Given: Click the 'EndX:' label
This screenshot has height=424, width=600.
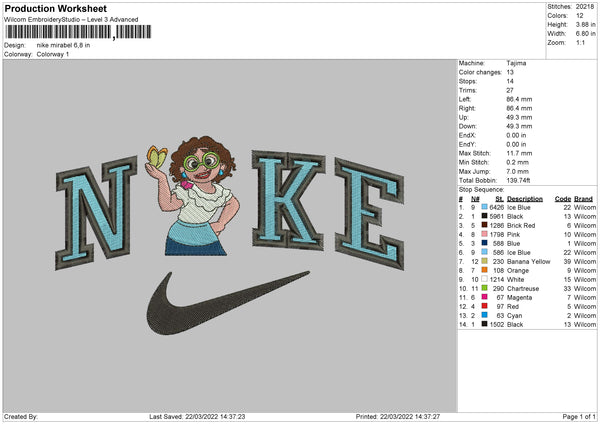Looking at the screenshot, I should pyautogui.click(x=467, y=135).
